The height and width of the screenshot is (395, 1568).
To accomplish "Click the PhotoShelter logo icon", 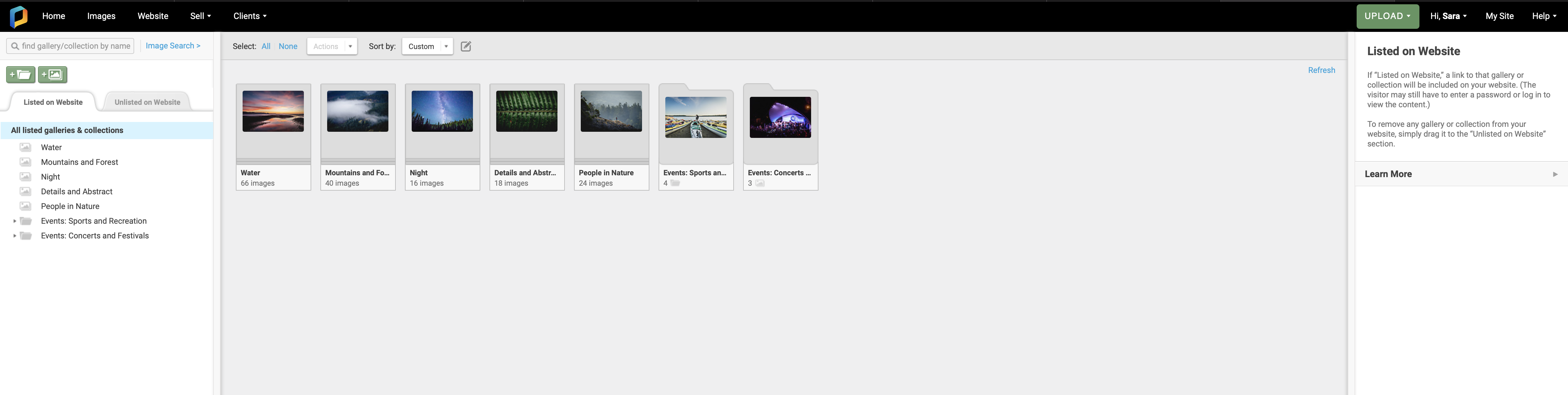I will tap(19, 17).
